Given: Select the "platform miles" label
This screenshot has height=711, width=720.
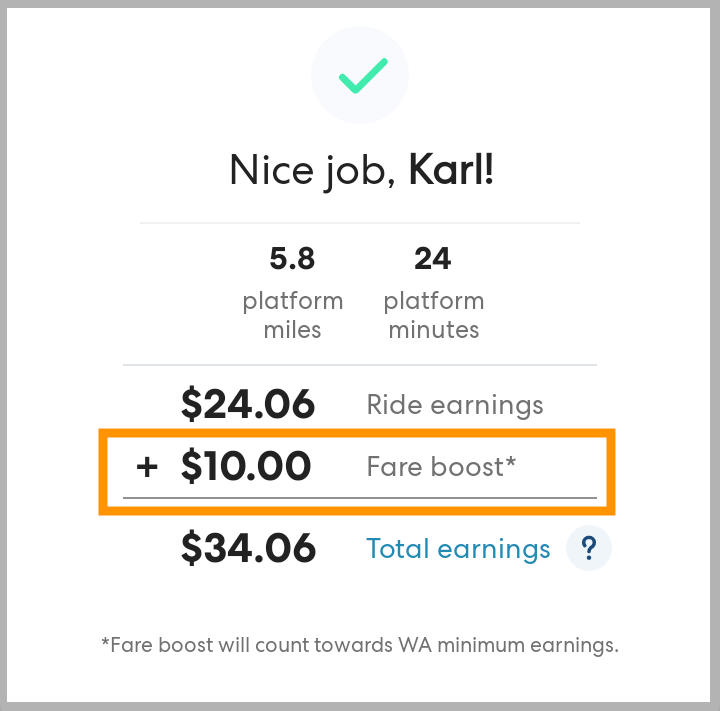Looking at the screenshot, I should [292, 315].
